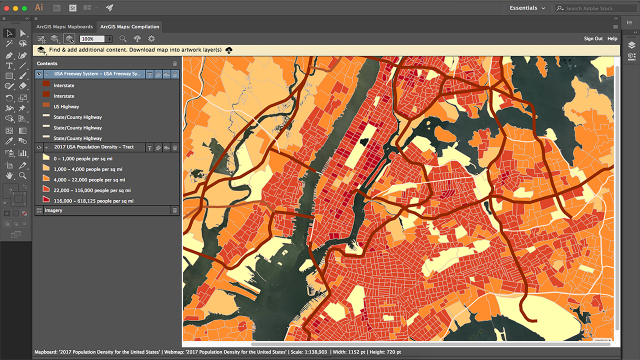Select the Gradient tool
Viewport: 640px width, 360px height.
point(22,131)
